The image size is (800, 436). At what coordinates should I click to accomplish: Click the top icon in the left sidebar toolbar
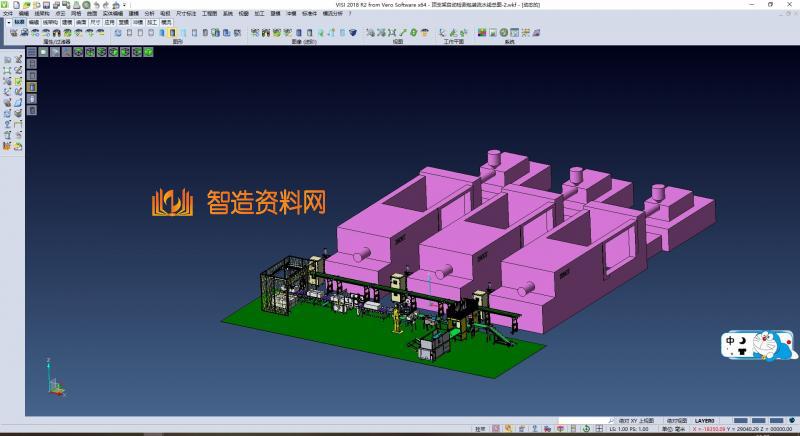[8, 60]
